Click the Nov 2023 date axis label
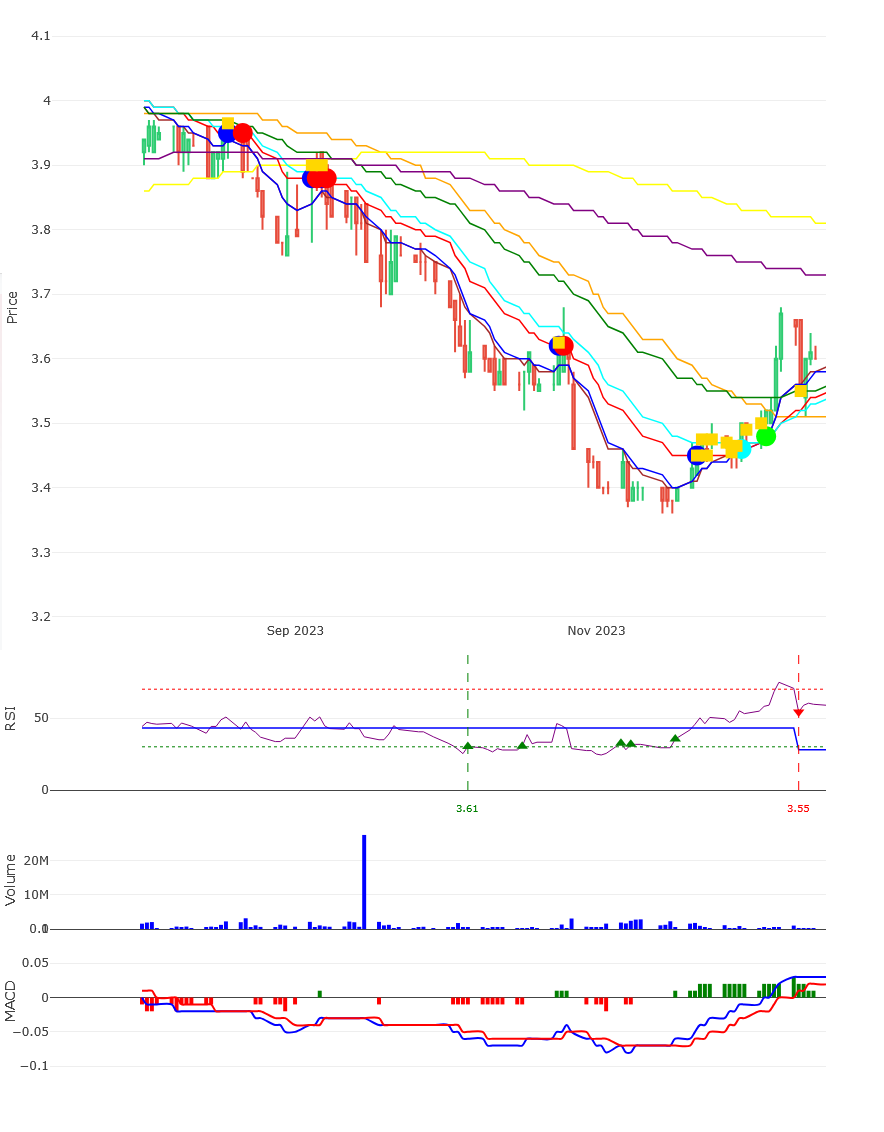Image resolution: width=884 pixels, height=1132 pixels. click(596, 630)
